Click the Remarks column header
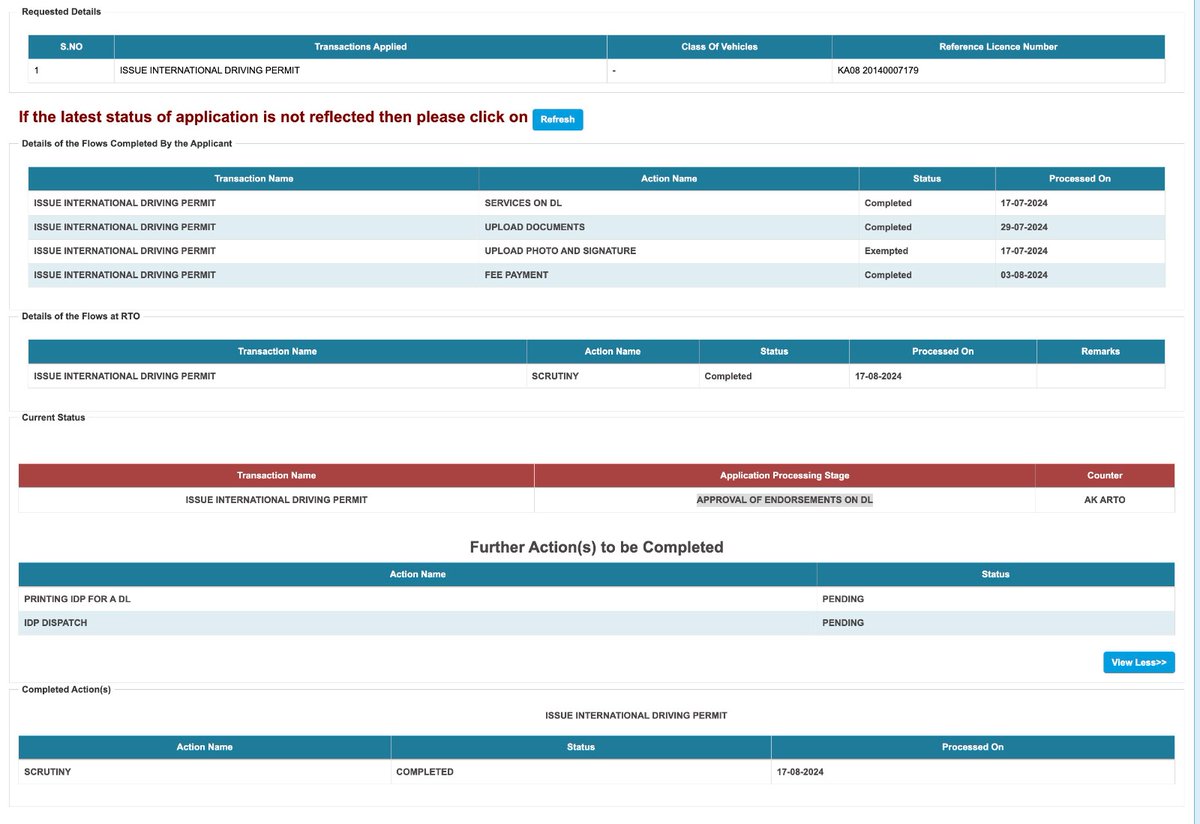 1100,352
